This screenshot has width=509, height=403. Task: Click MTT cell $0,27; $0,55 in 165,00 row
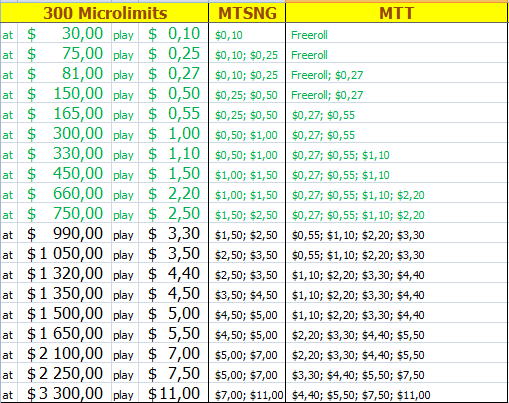tap(396, 113)
